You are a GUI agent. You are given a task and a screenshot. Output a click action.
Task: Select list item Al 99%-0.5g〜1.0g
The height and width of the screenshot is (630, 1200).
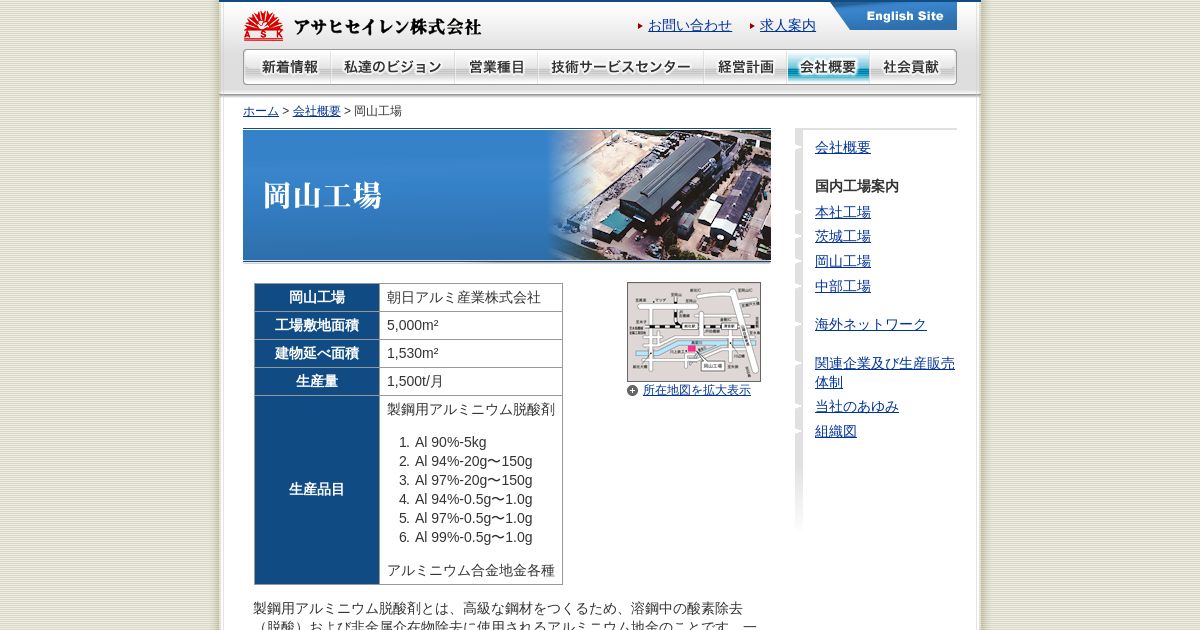tap(474, 537)
